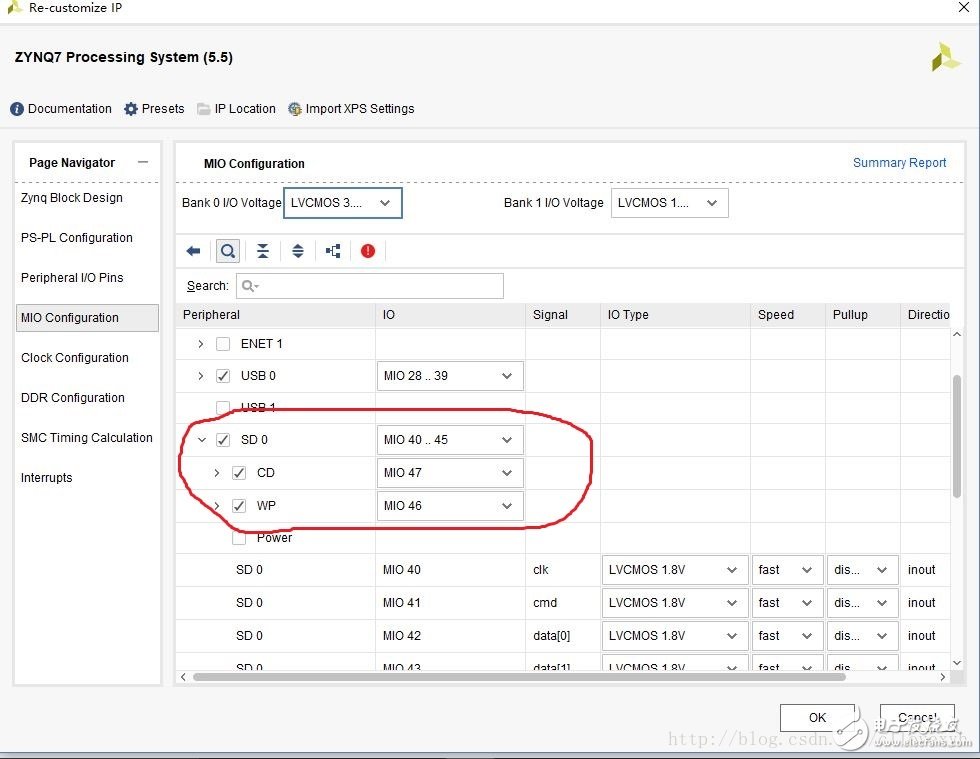Click the OK button
This screenshot has width=980, height=759.
point(817,717)
